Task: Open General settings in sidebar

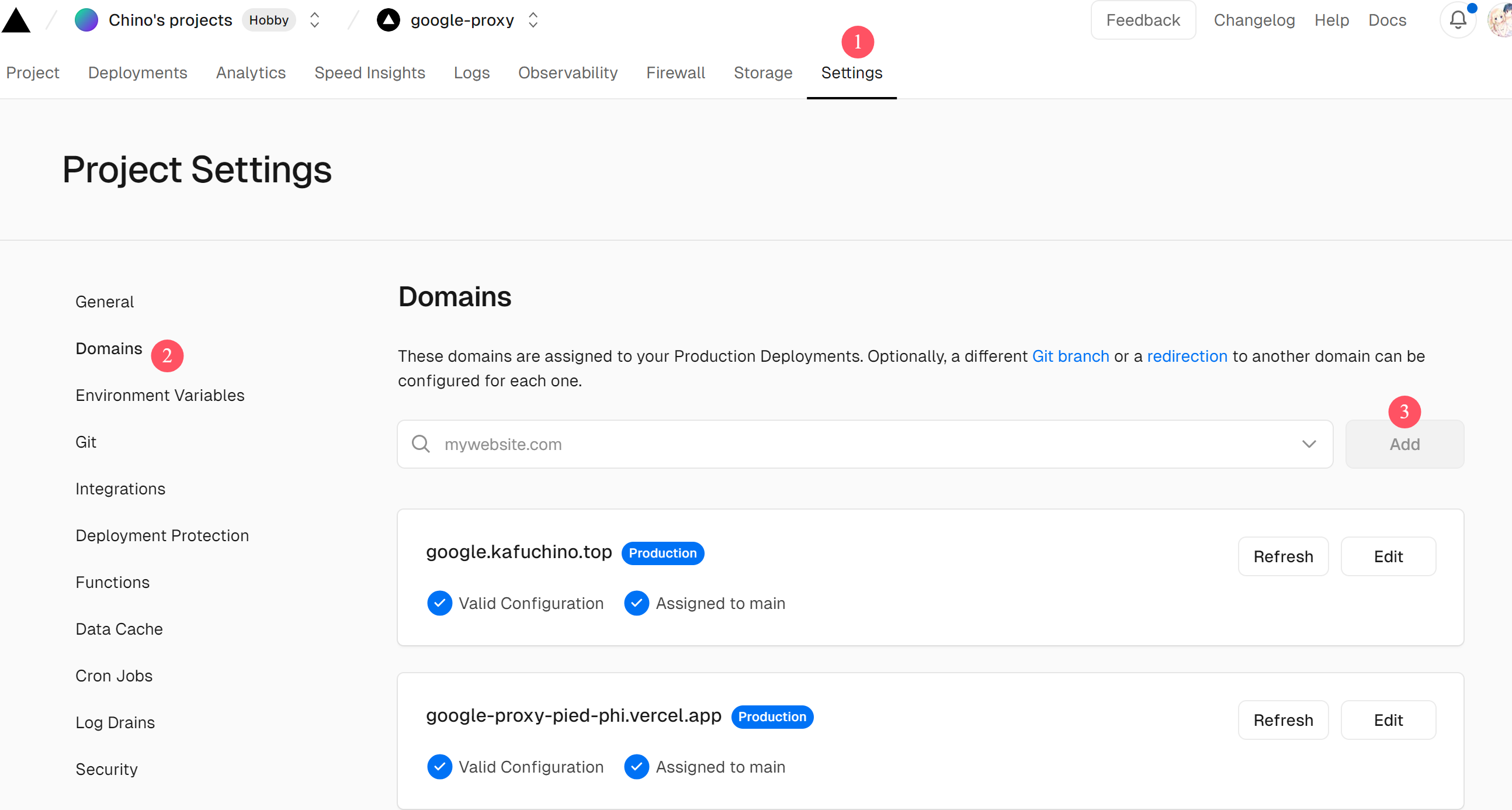Action: [105, 302]
